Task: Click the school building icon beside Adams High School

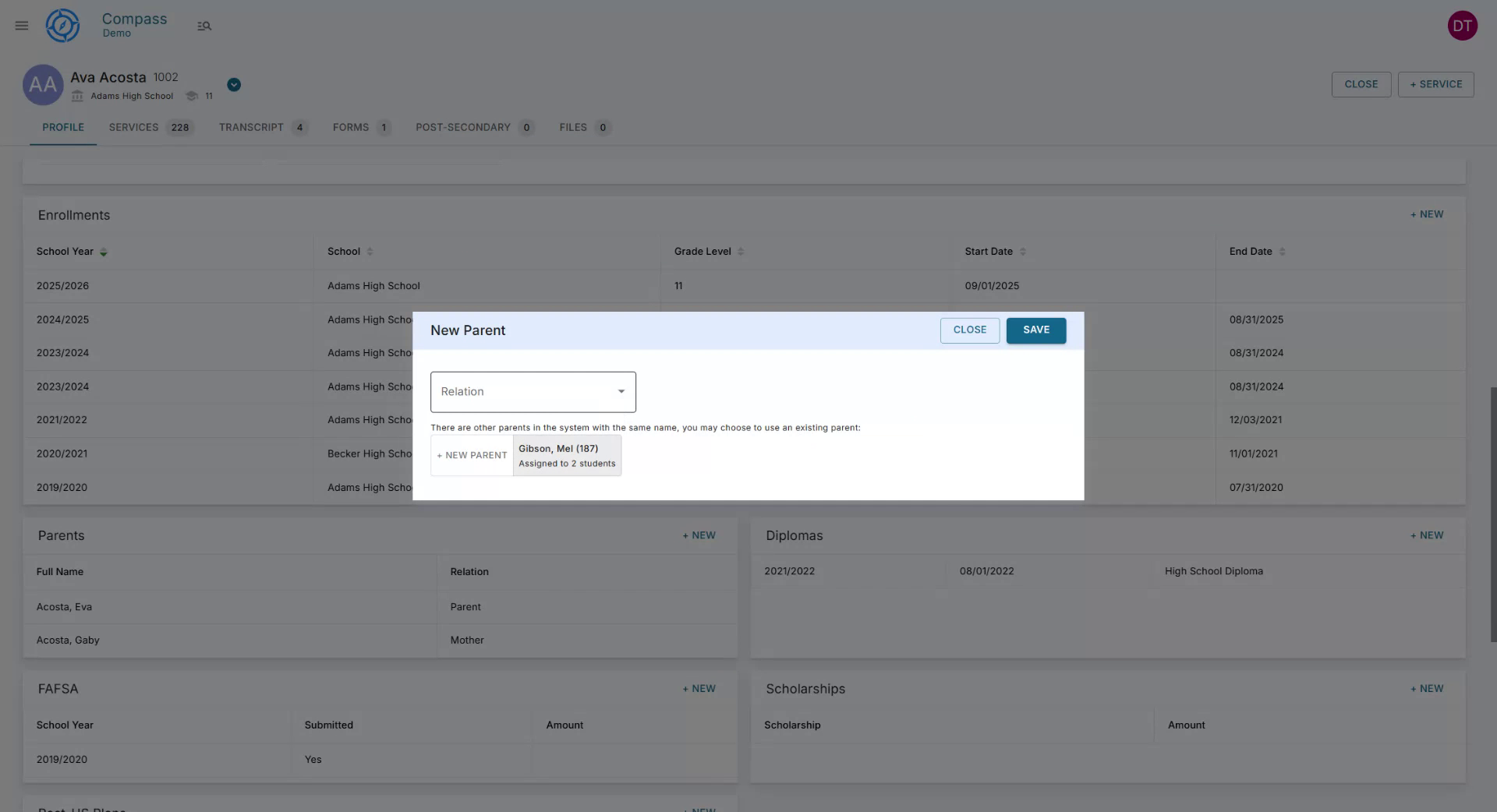Action: pyautogui.click(x=77, y=95)
